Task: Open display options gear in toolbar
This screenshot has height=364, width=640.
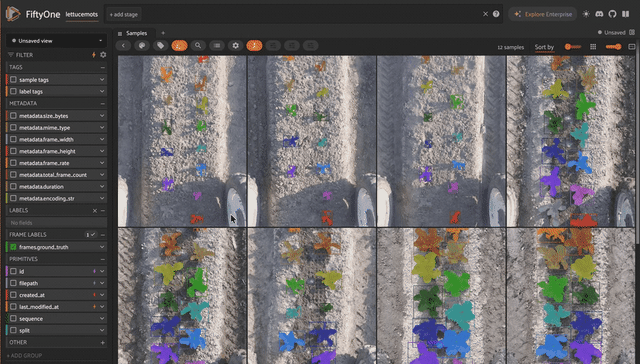Action: point(236,46)
